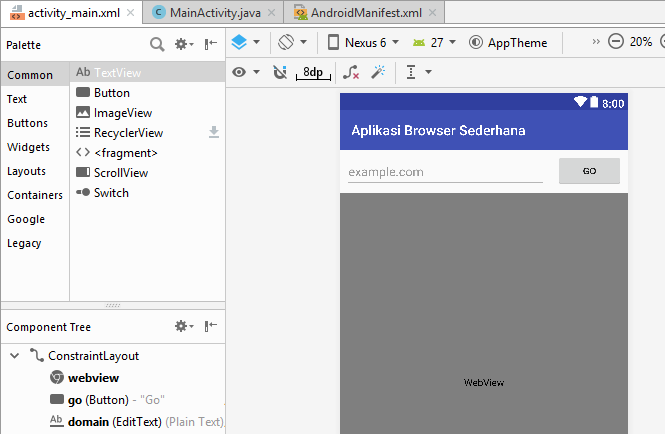This screenshot has width=665, height=434.
Task: Open the design surface dropdown arrow
Action: point(256,42)
